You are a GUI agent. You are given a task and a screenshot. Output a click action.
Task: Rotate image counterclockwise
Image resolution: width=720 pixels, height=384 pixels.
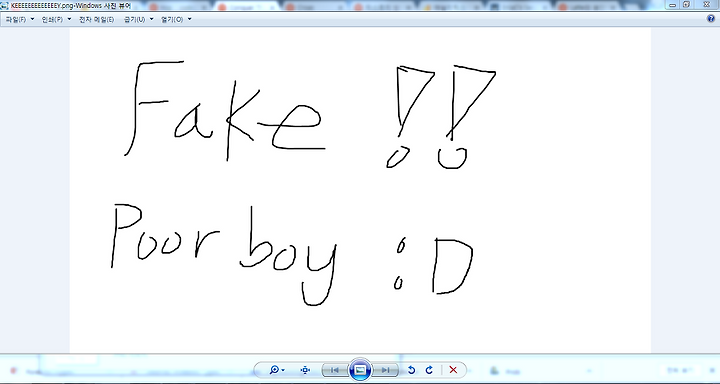[411, 370]
